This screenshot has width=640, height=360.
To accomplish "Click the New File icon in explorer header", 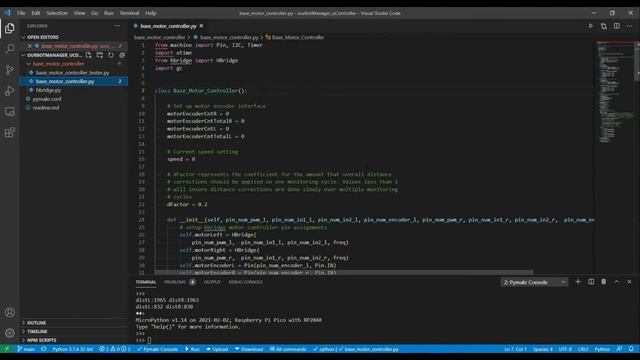I will click(89, 55).
